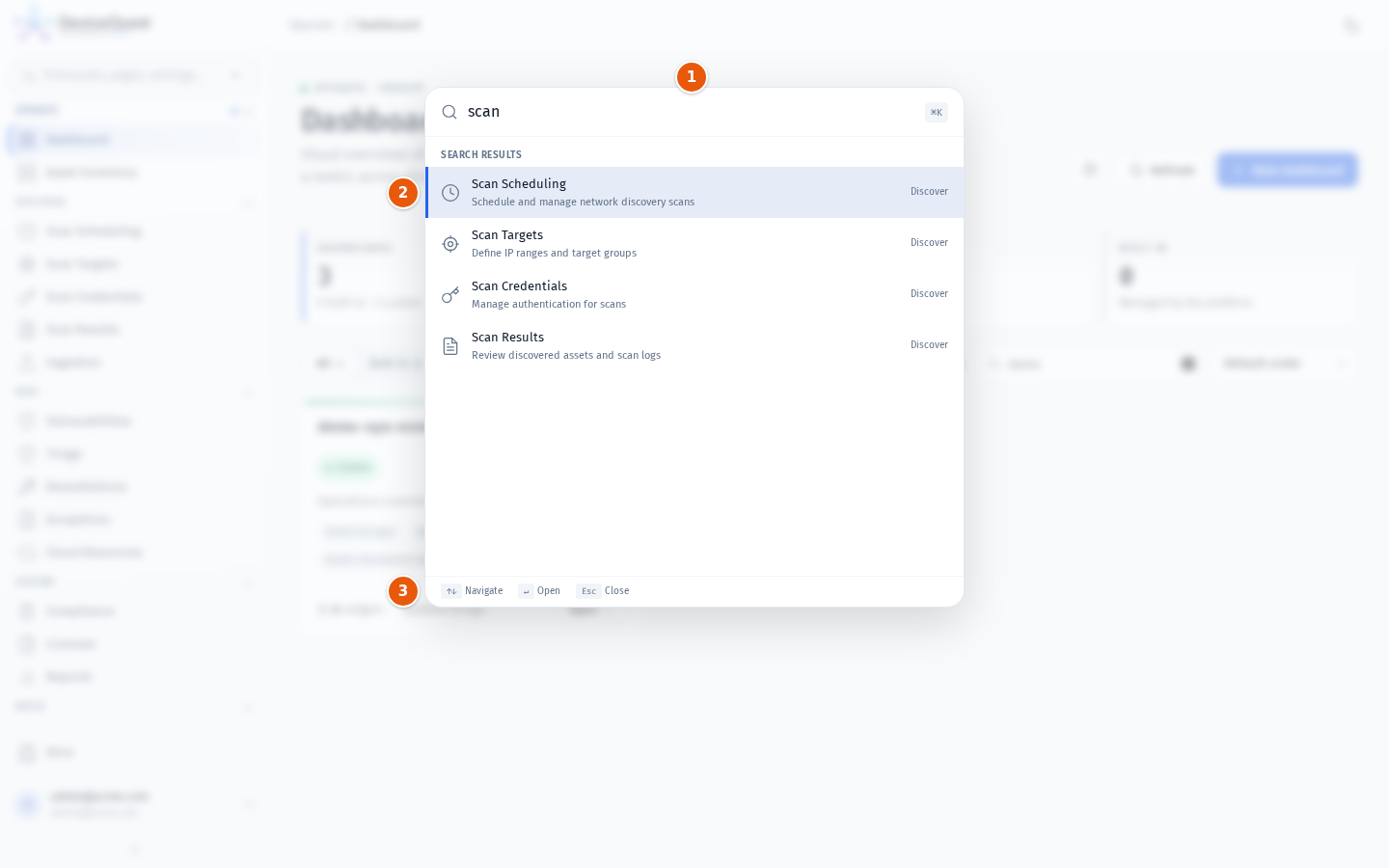Open the Scan Scheduling search result

[x=694, y=193]
